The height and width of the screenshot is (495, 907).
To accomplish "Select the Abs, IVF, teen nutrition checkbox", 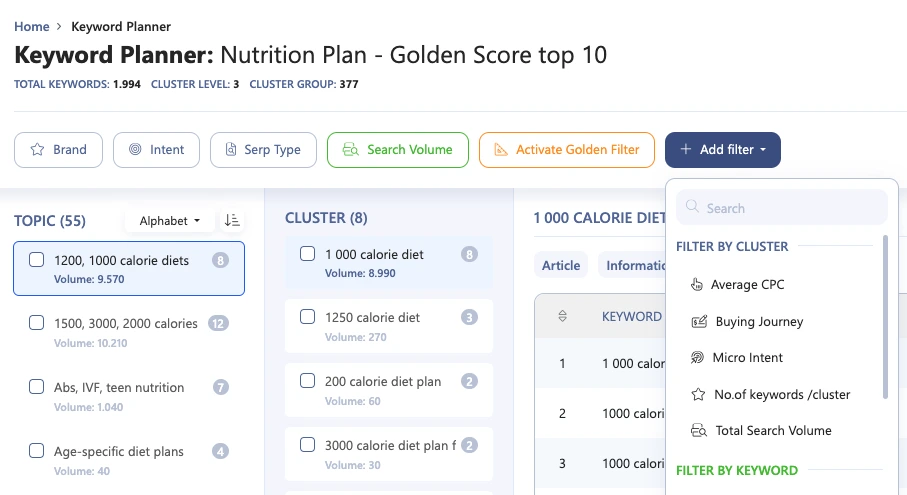I will point(36,387).
